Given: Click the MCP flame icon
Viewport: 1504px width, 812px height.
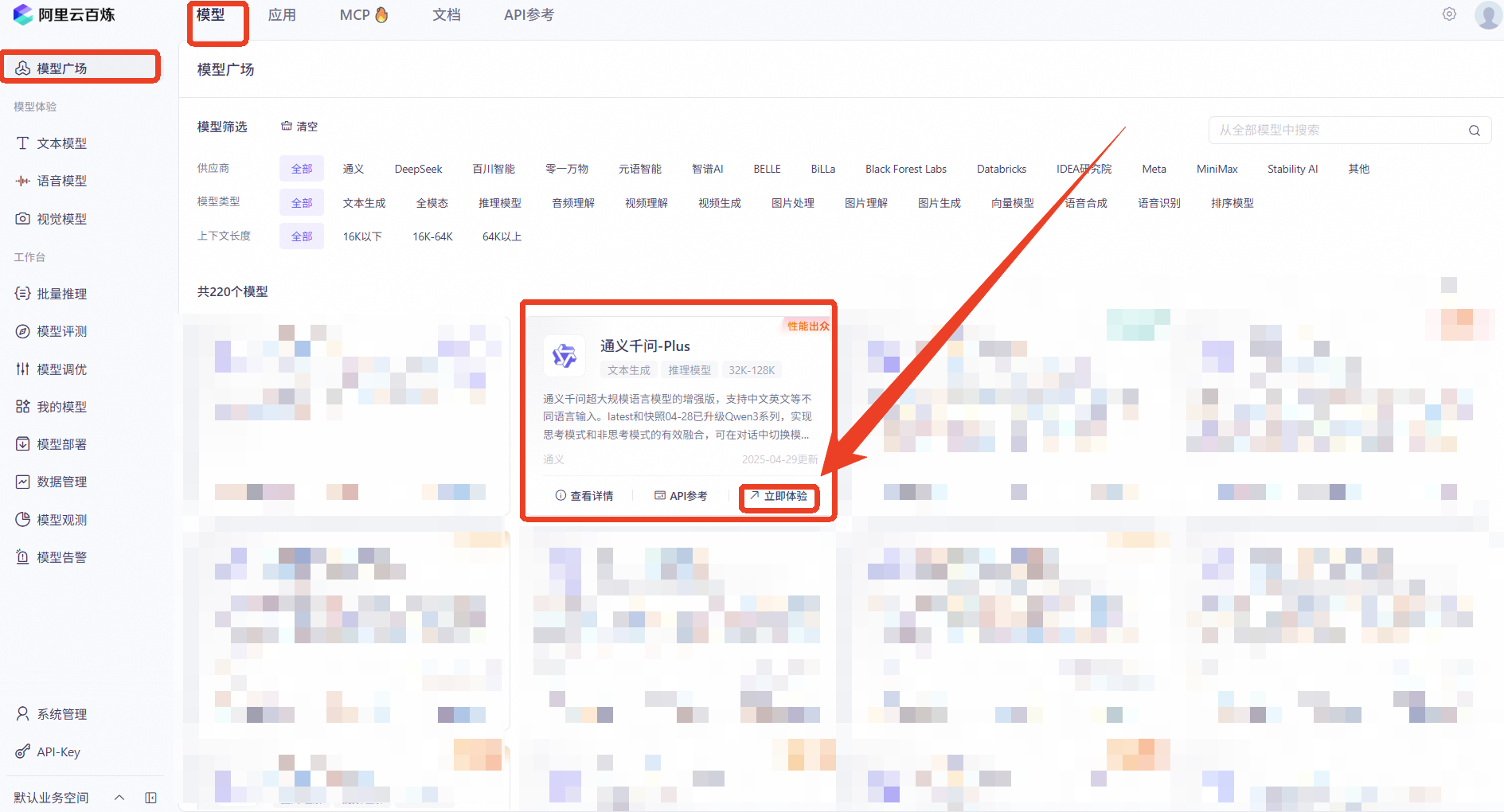Looking at the screenshot, I should [381, 14].
